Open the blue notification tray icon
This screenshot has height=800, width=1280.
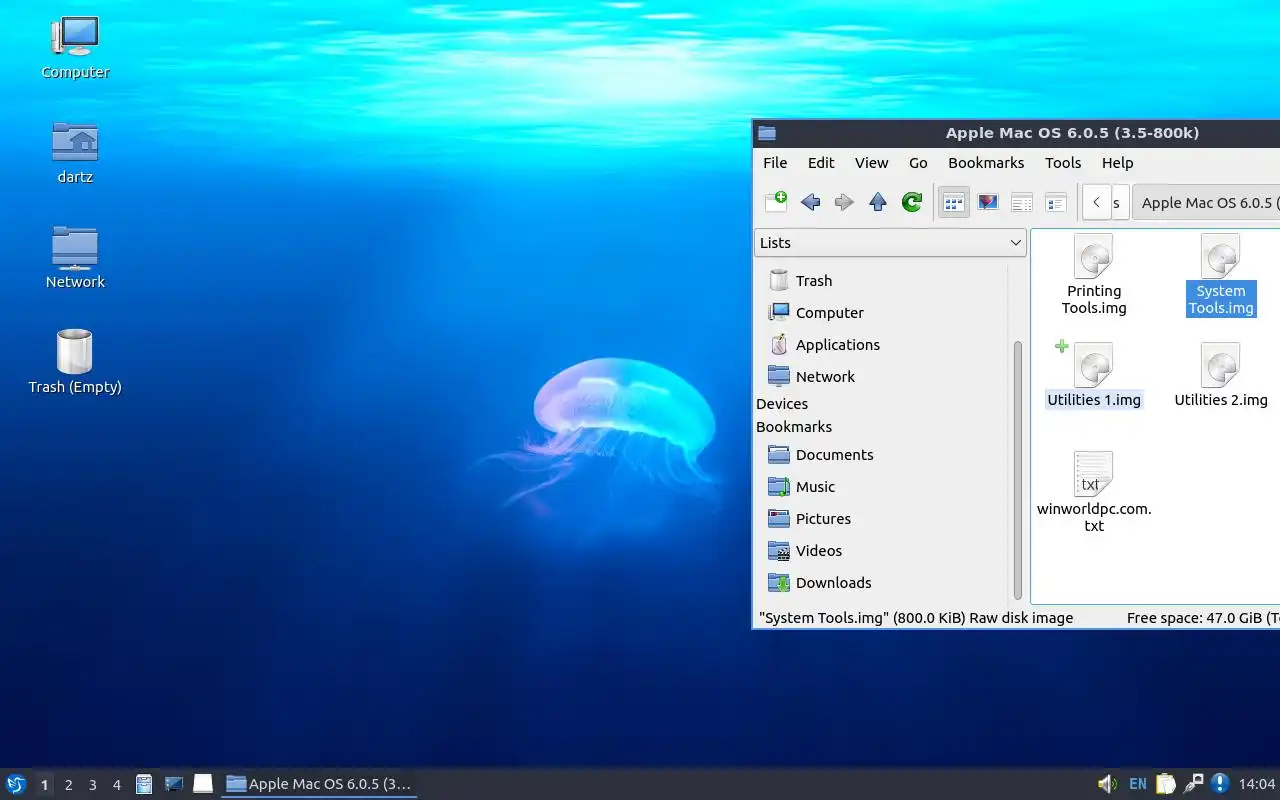1220,784
